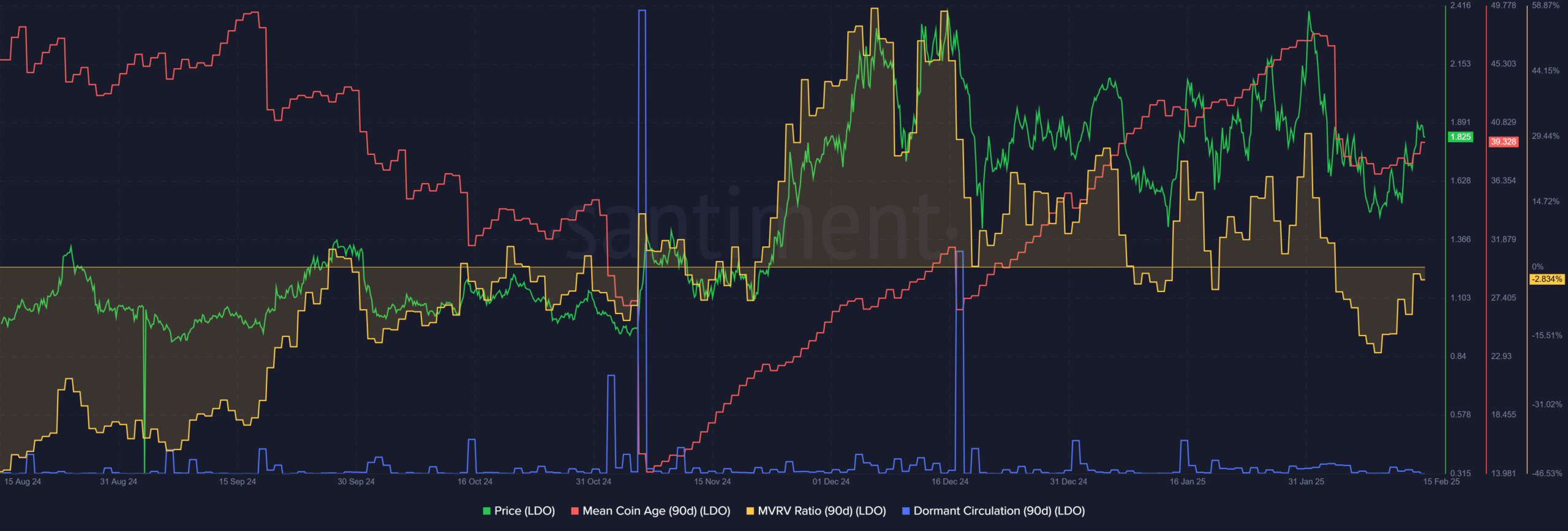Toggle the Dormant Circulation (90d) label

click(x=998, y=511)
